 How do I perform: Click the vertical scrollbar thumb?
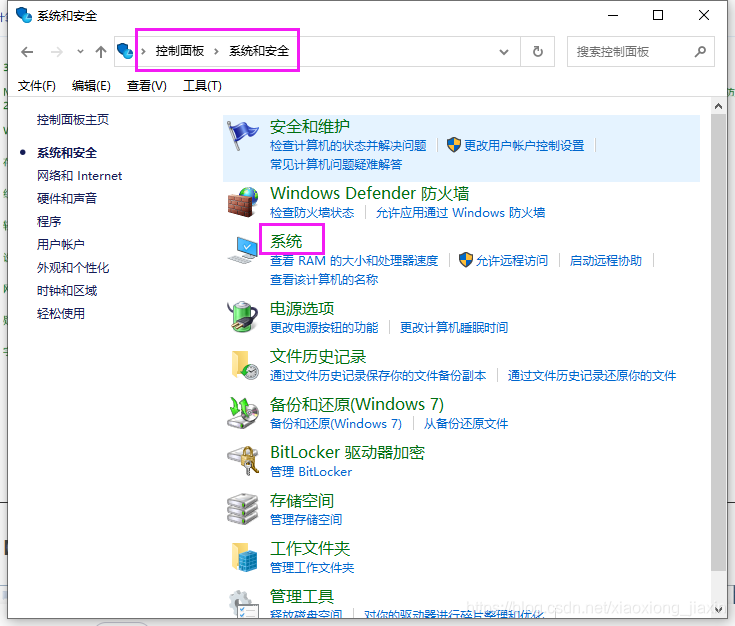(718, 342)
